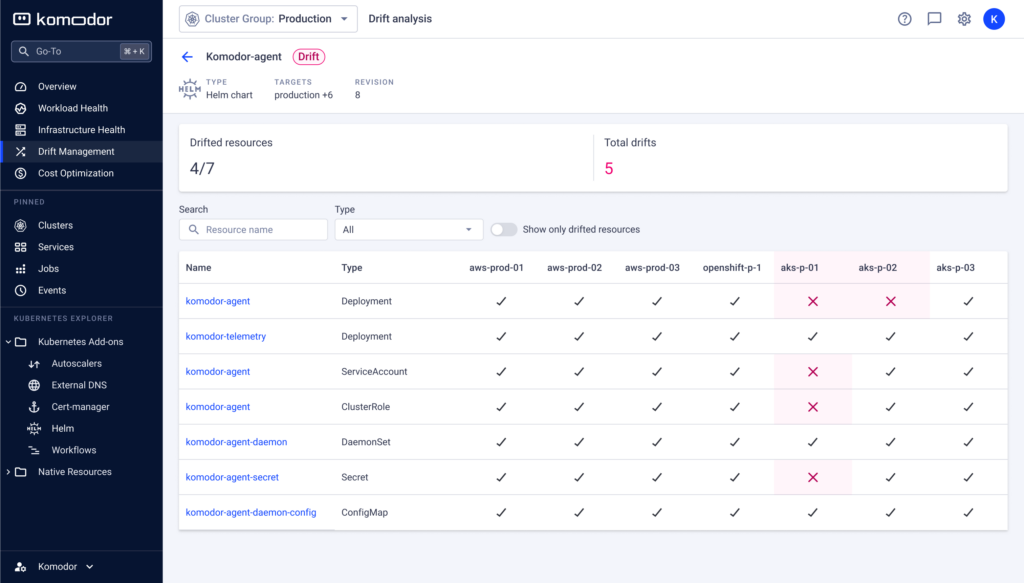The height and width of the screenshot is (583, 1024).
Task: Click the red X for Secret on aks-p-01
Action: tap(813, 477)
